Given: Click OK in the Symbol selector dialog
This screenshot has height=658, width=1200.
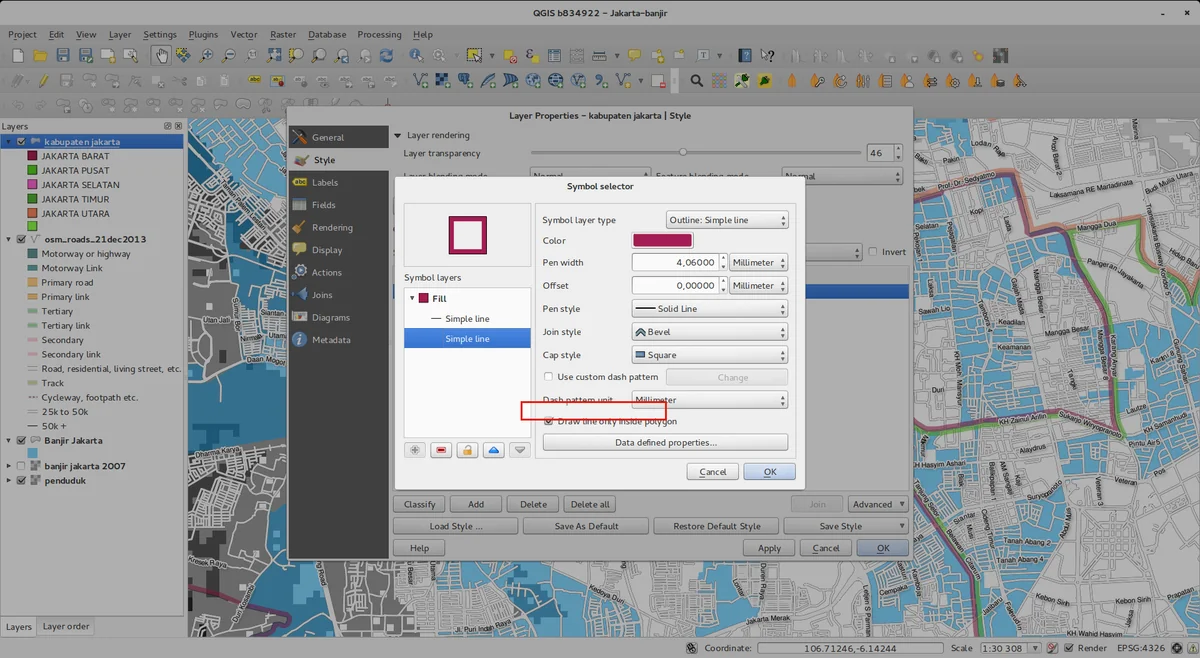Looking at the screenshot, I should coord(769,472).
